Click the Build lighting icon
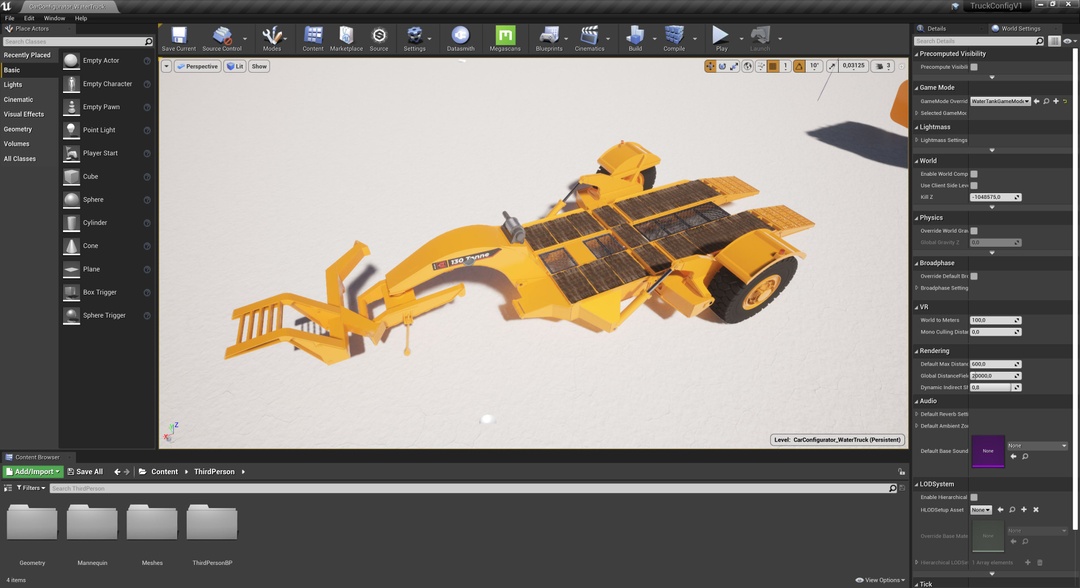Image resolution: width=1080 pixels, height=588 pixels. 635,37
